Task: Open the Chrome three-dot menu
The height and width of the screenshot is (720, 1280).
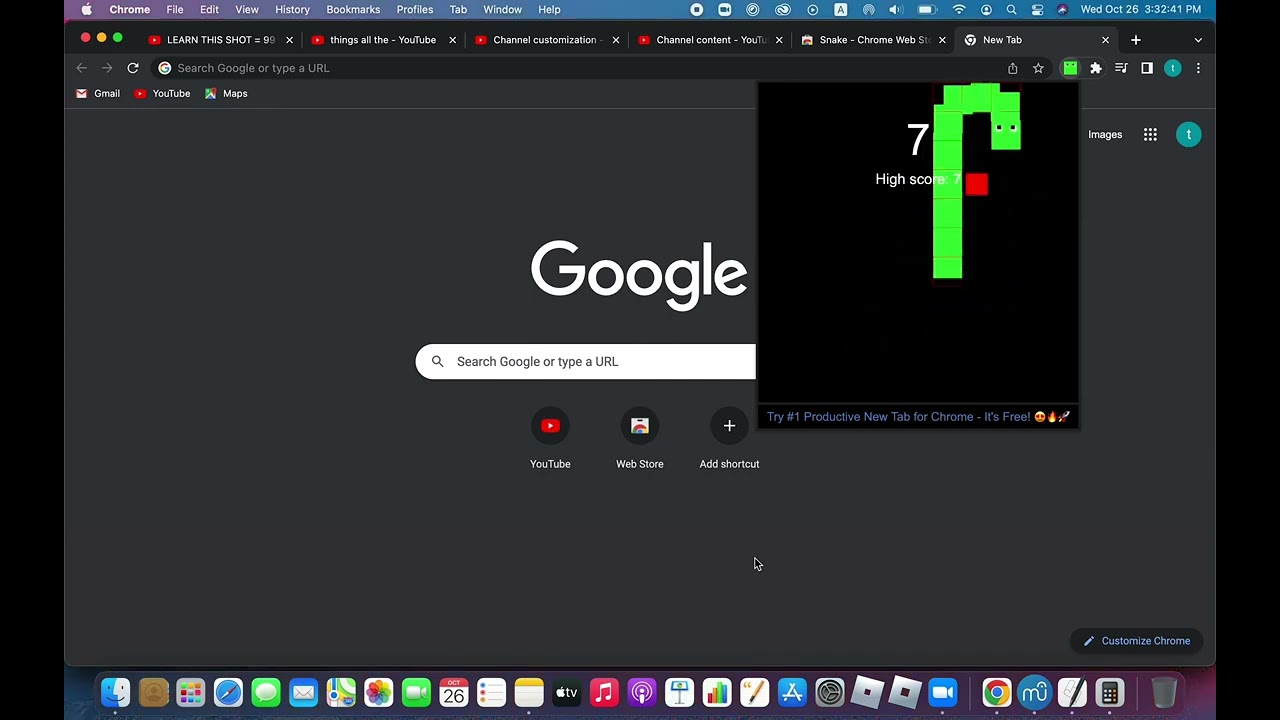Action: point(1198,68)
